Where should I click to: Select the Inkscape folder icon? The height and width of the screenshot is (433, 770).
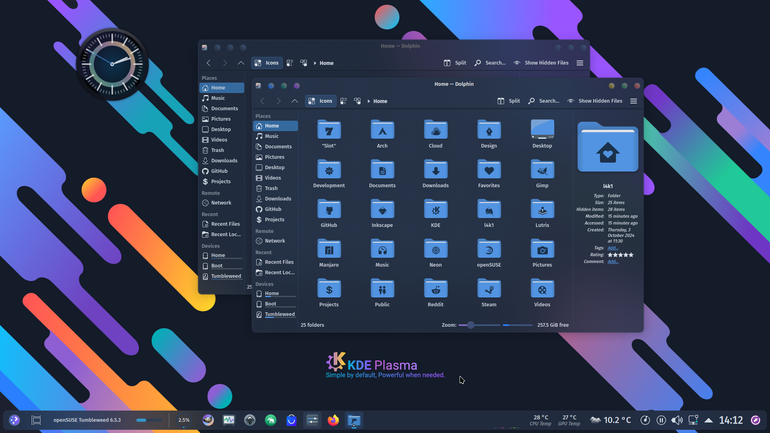382,210
